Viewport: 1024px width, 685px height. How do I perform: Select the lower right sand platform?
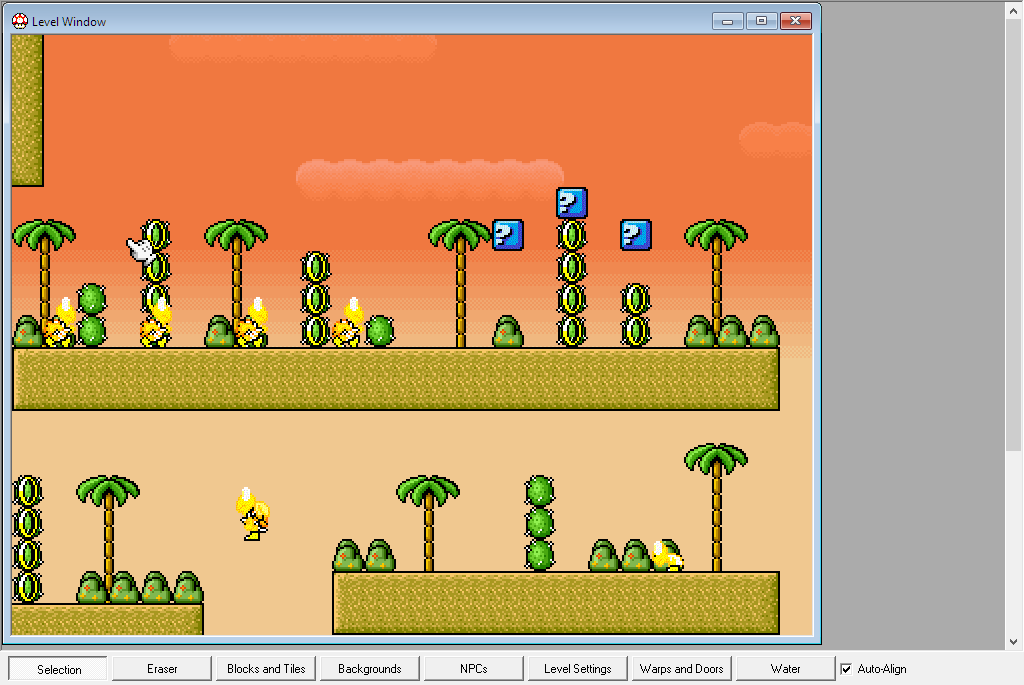(556, 603)
